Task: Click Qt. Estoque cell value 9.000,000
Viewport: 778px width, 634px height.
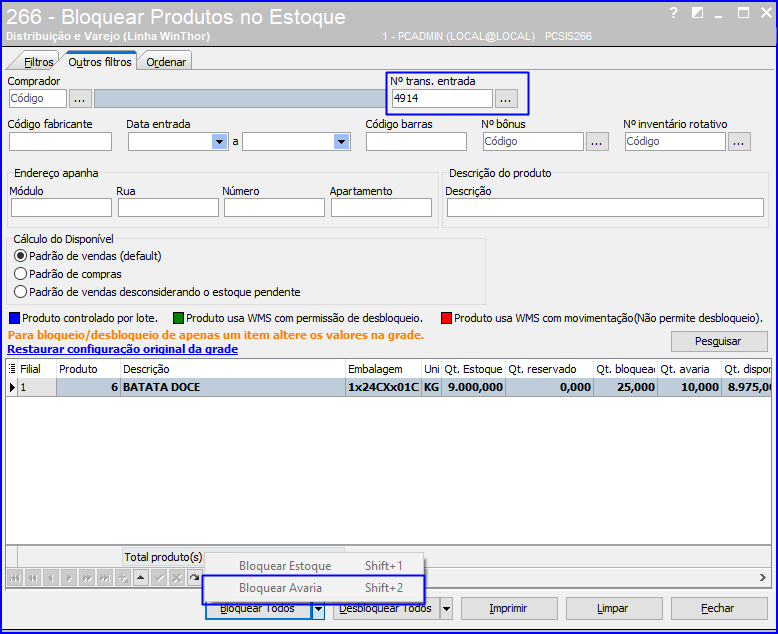Action: tap(473, 387)
